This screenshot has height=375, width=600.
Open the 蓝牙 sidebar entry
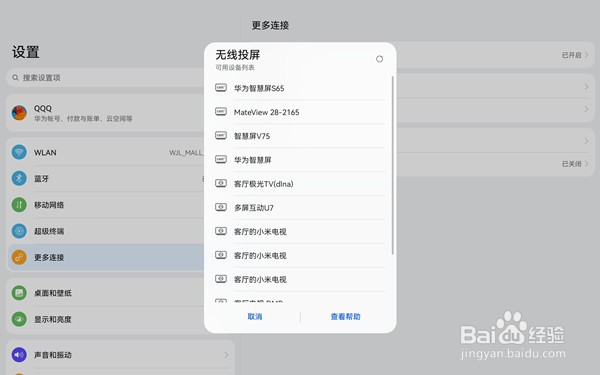[x=106, y=178]
